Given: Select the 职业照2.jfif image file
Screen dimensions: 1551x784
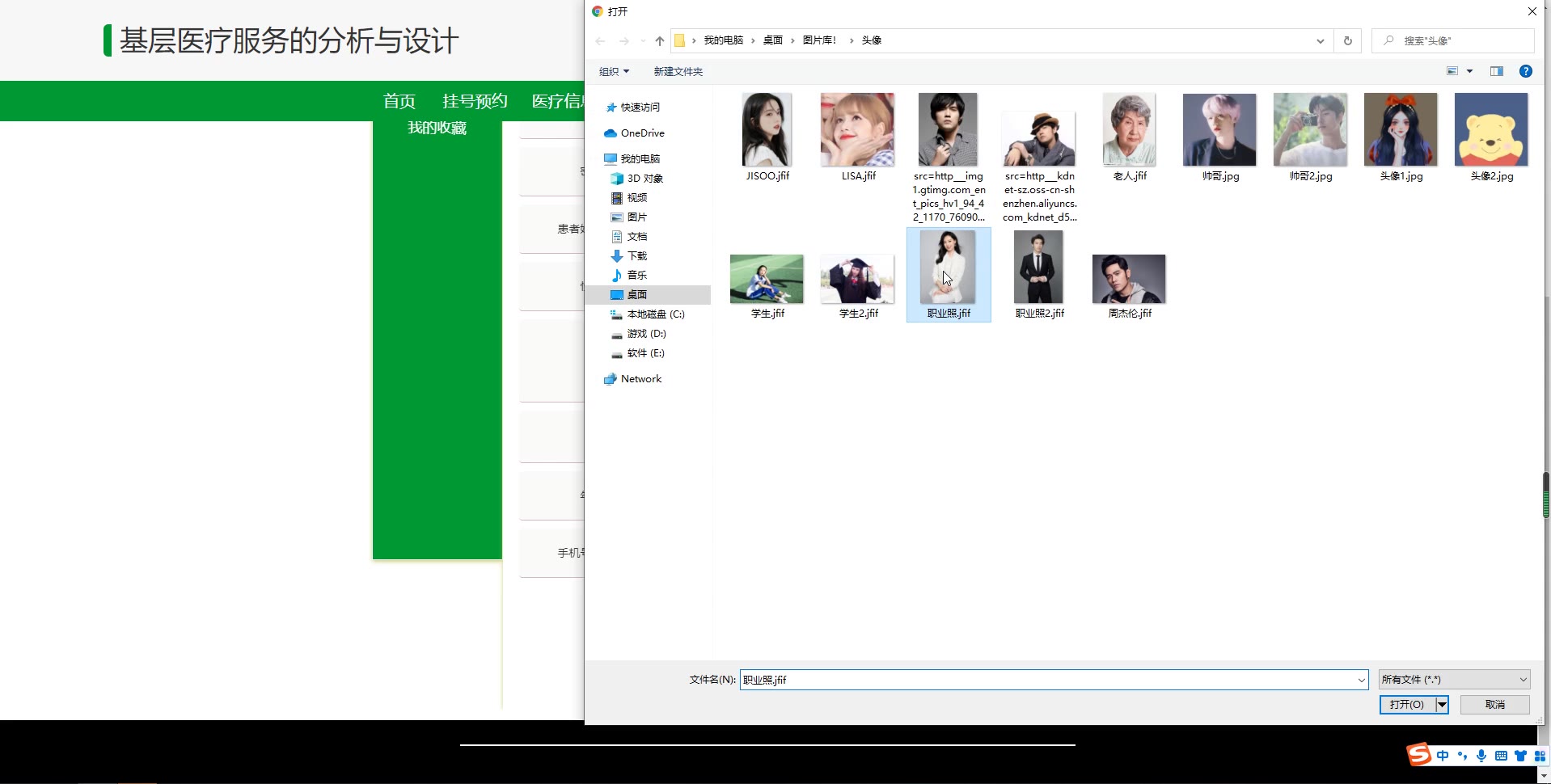Looking at the screenshot, I should (1039, 275).
